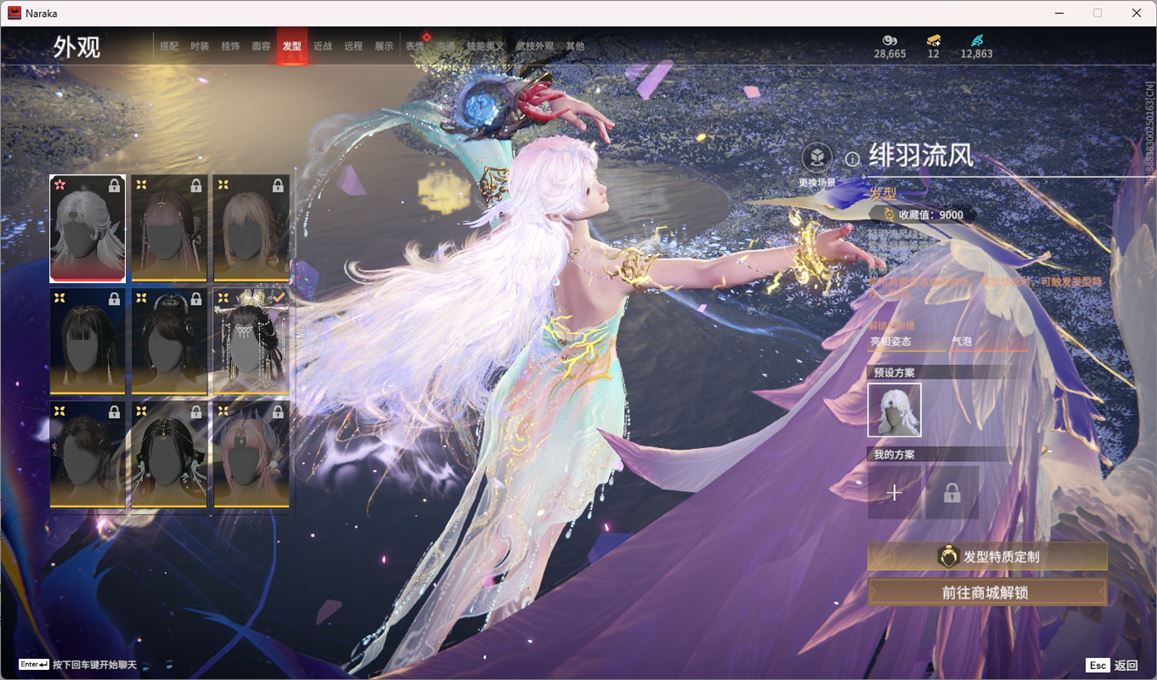Switch to the 技能奥义 tab
The image size is (1157, 680).
click(x=486, y=46)
